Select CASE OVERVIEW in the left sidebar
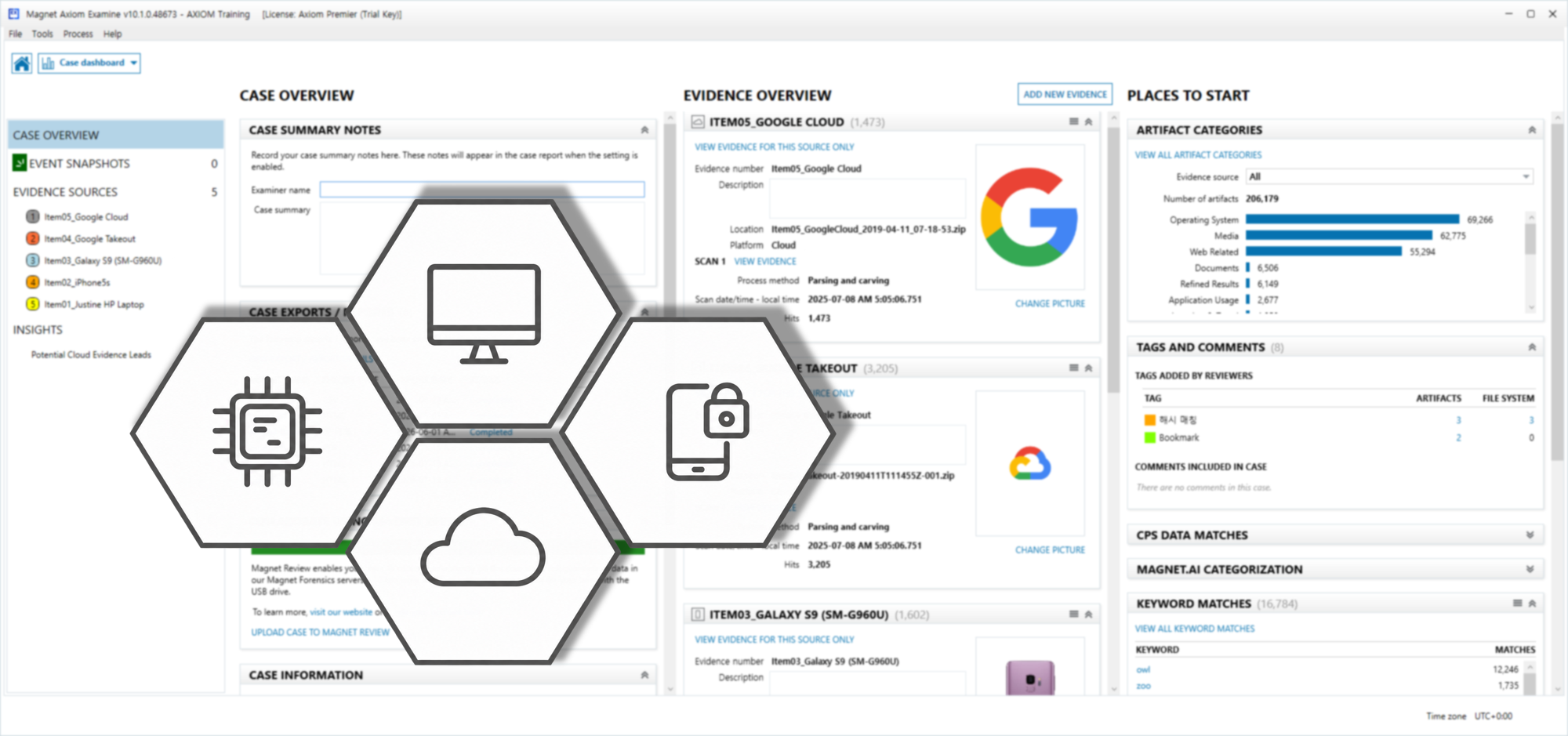1568x736 pixels. click(116, 135)
